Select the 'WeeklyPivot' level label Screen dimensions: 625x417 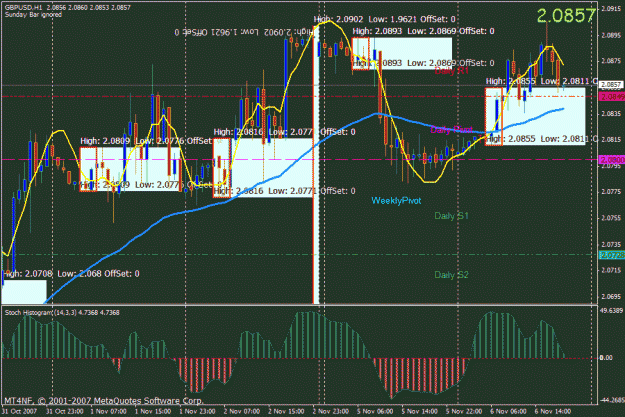click(396, 201)
